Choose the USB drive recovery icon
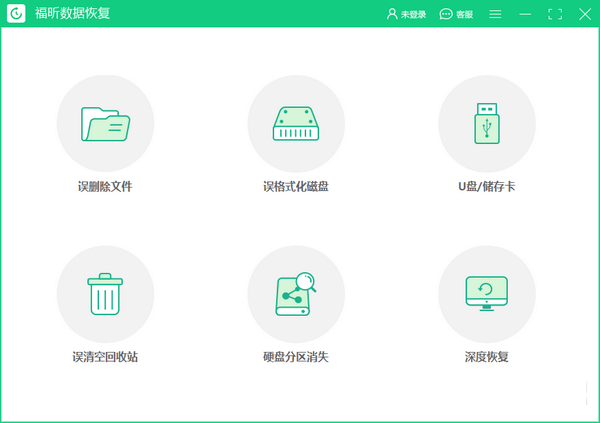Viewport: 600px width, 423px height. click(486, 123)
